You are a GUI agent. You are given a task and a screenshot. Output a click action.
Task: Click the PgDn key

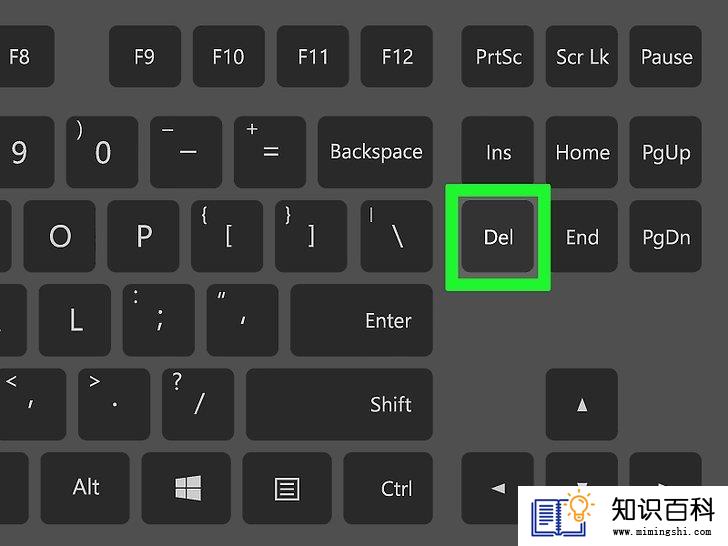[x=666, y=236]
